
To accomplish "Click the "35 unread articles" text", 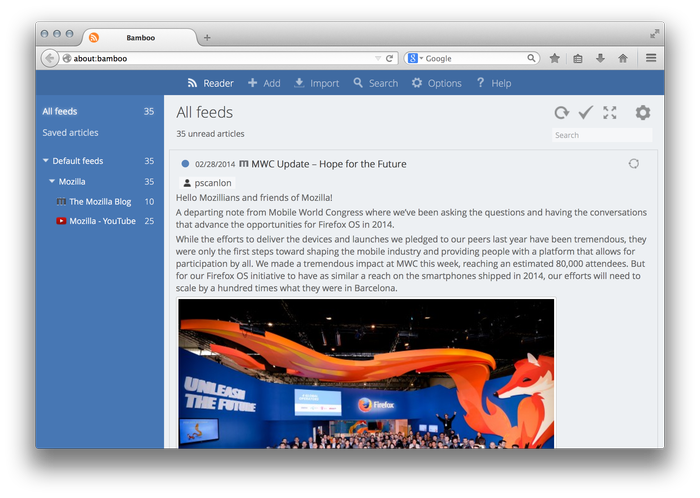I will (x=210, y=133).
